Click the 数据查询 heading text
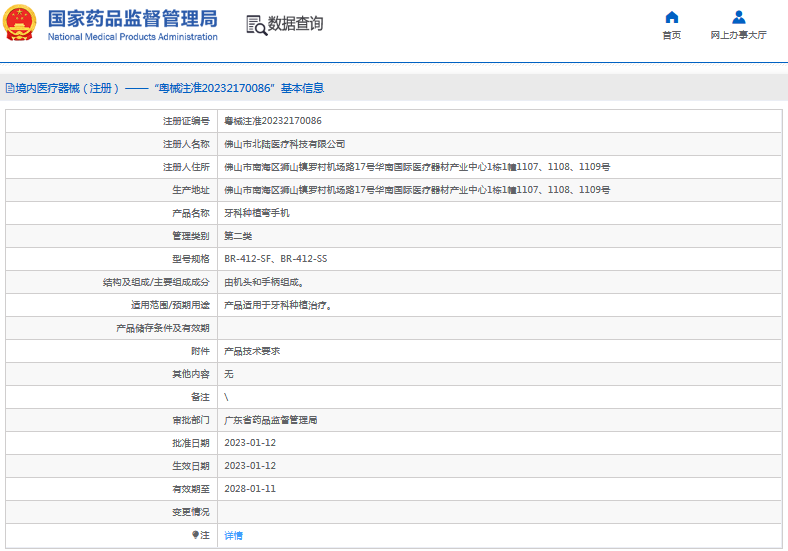788x551 pixels. coord(295,24)
